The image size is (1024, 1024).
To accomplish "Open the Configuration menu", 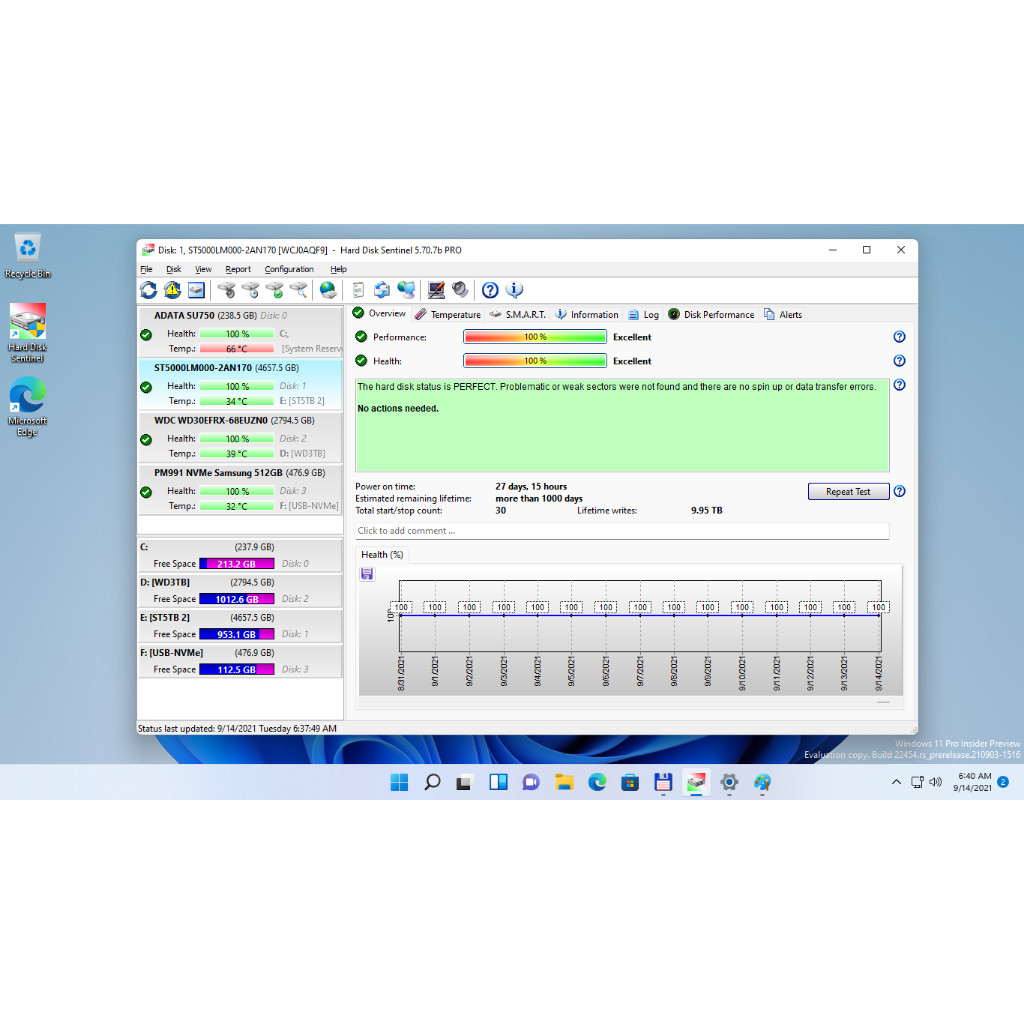I will (289, 269).
